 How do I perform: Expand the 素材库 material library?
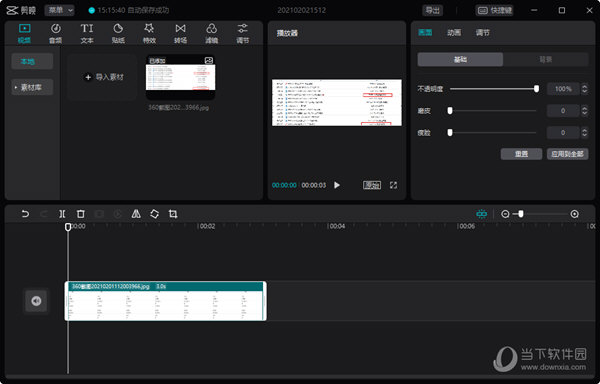coord(32,88)
